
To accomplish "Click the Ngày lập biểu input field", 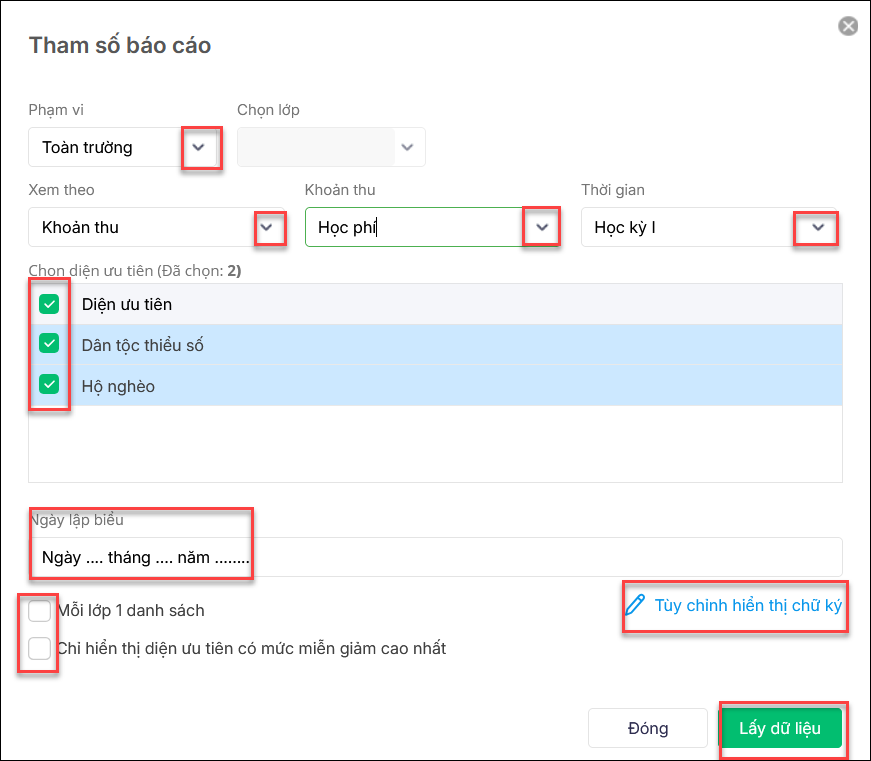I will [436, 557].
